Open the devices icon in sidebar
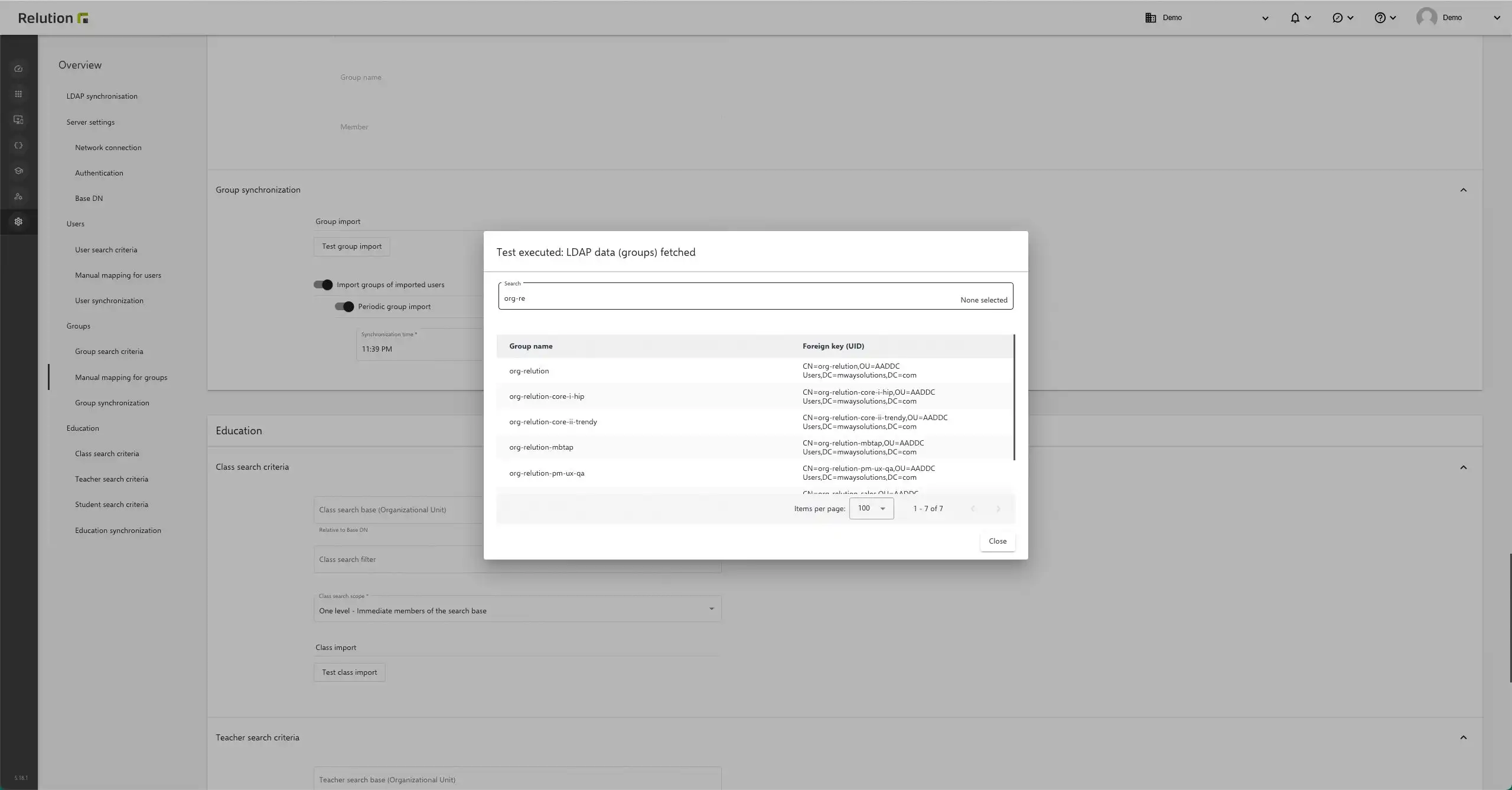Image resolution: width=1512 pixels, height=790 pixels. [18, 120]
